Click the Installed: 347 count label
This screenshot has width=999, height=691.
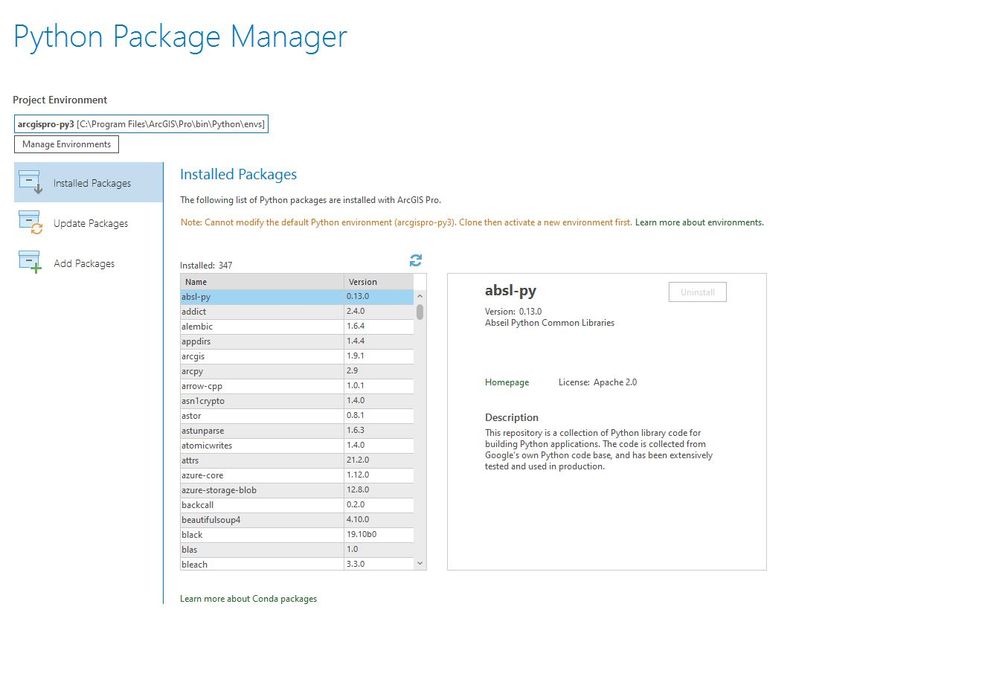coord(206,266)
